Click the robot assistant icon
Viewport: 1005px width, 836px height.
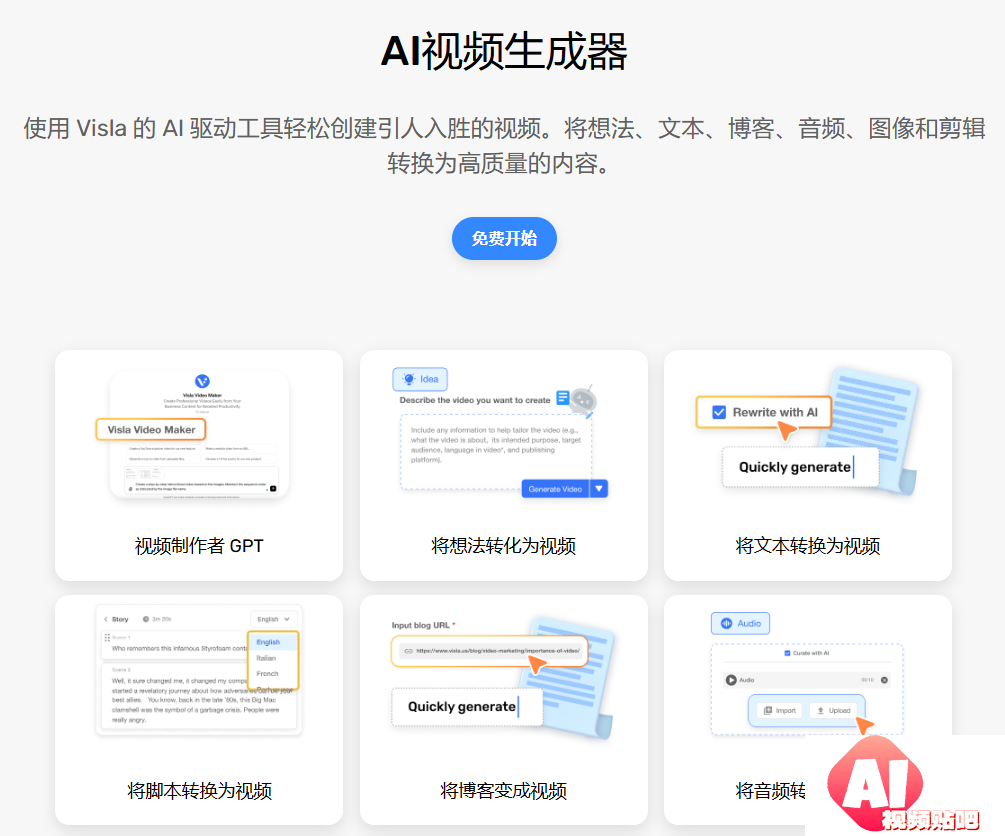pyautogui.click(x=583, y=401)
